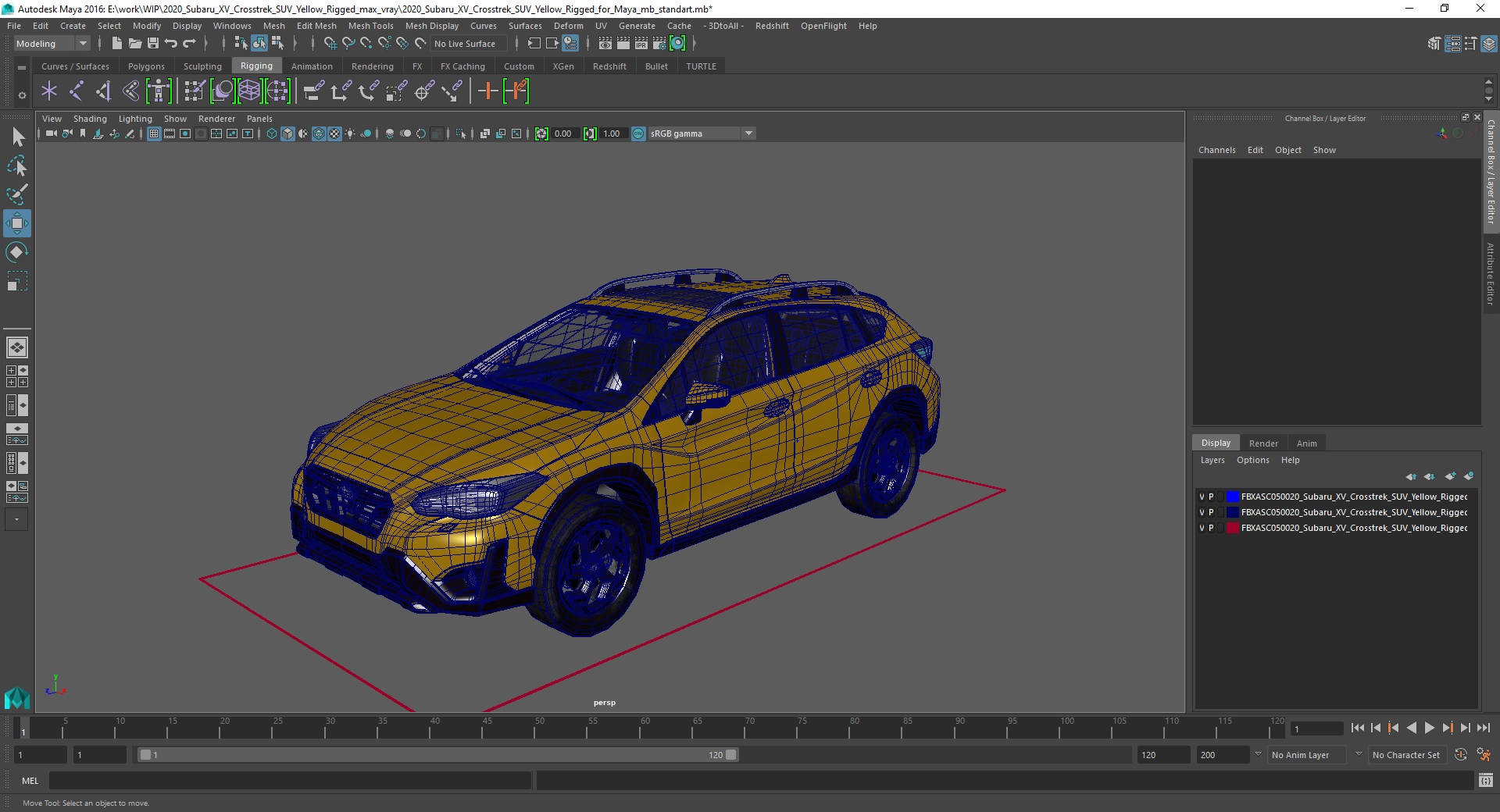
Task: Pick the Scale tool
Action: pos(17,281)
